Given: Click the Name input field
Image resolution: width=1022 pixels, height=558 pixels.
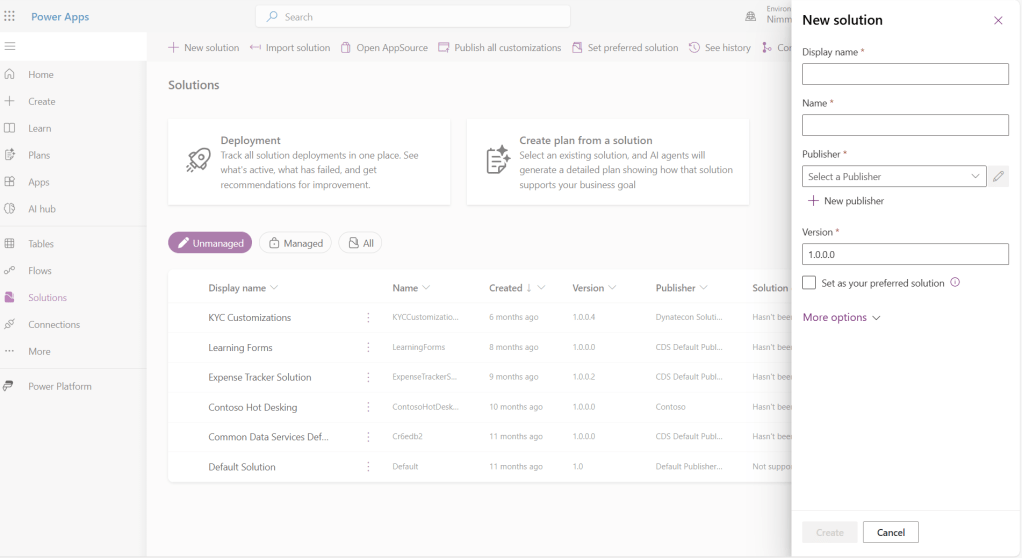Looking at the screenshot, I should pos(905,125).
